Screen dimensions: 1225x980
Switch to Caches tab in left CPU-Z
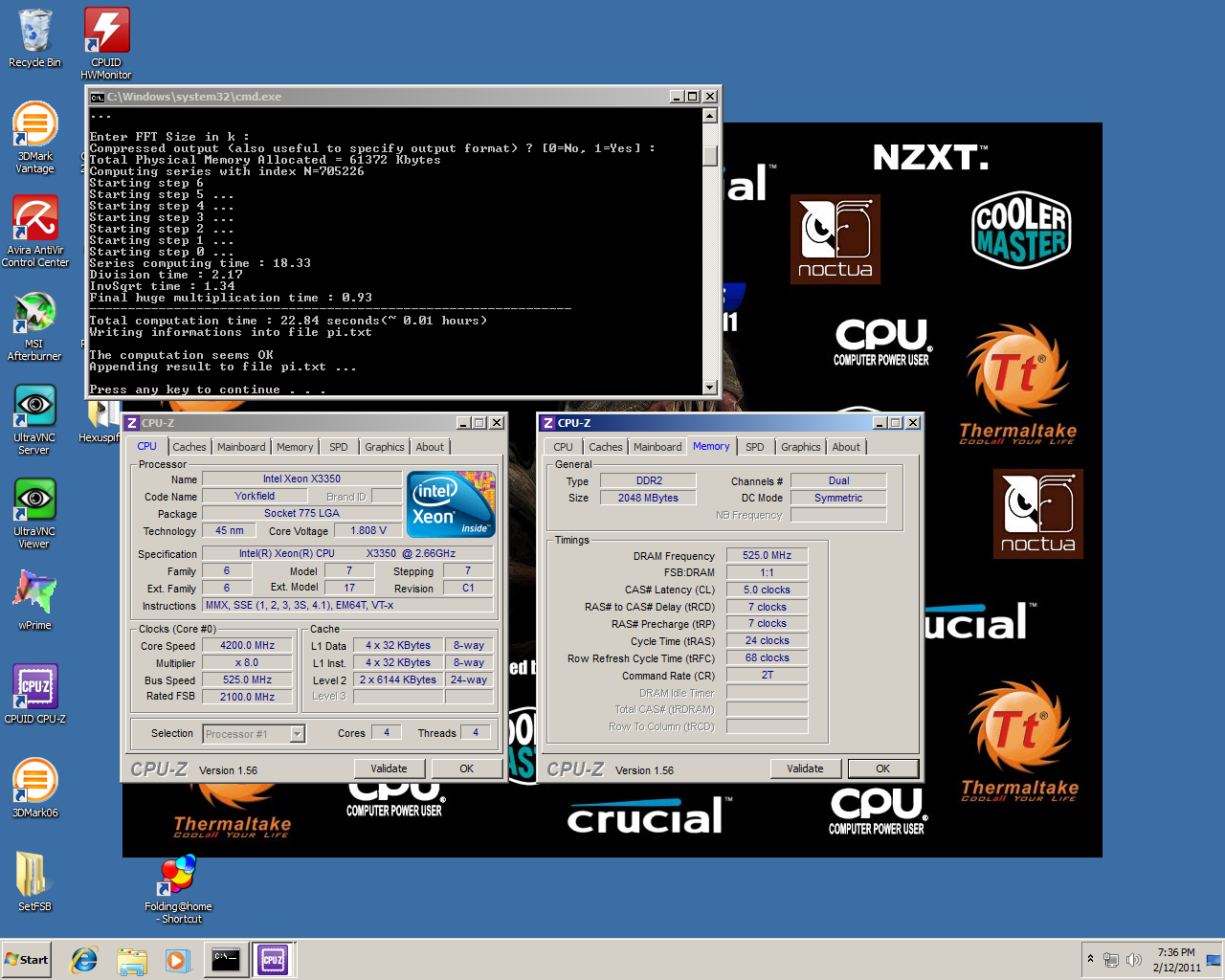coord(189,447)
